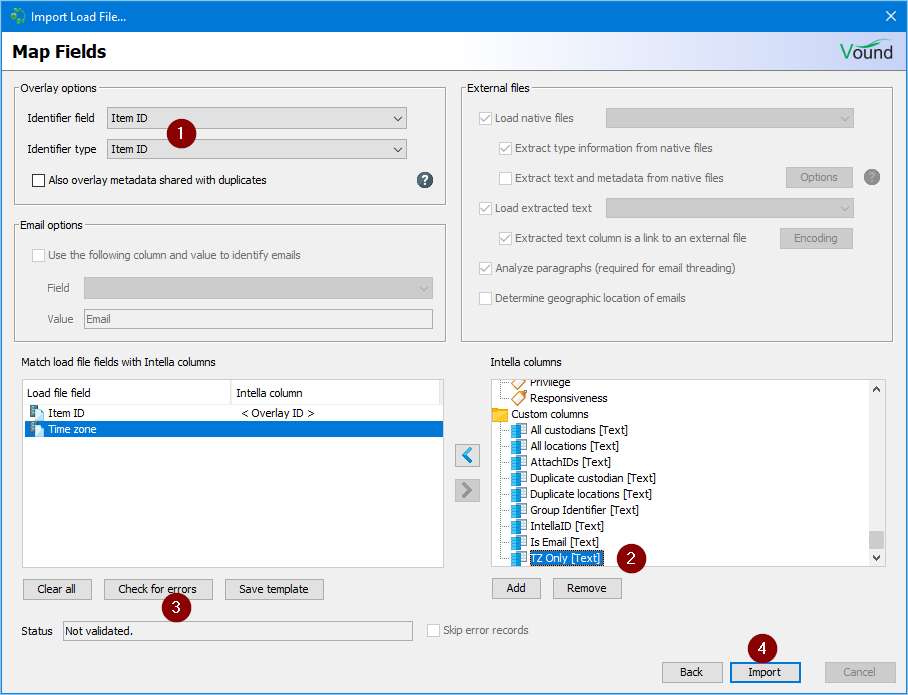Click the Time zone load file field icon
Screen dimensions: 908x695
(x=36, y=429)
